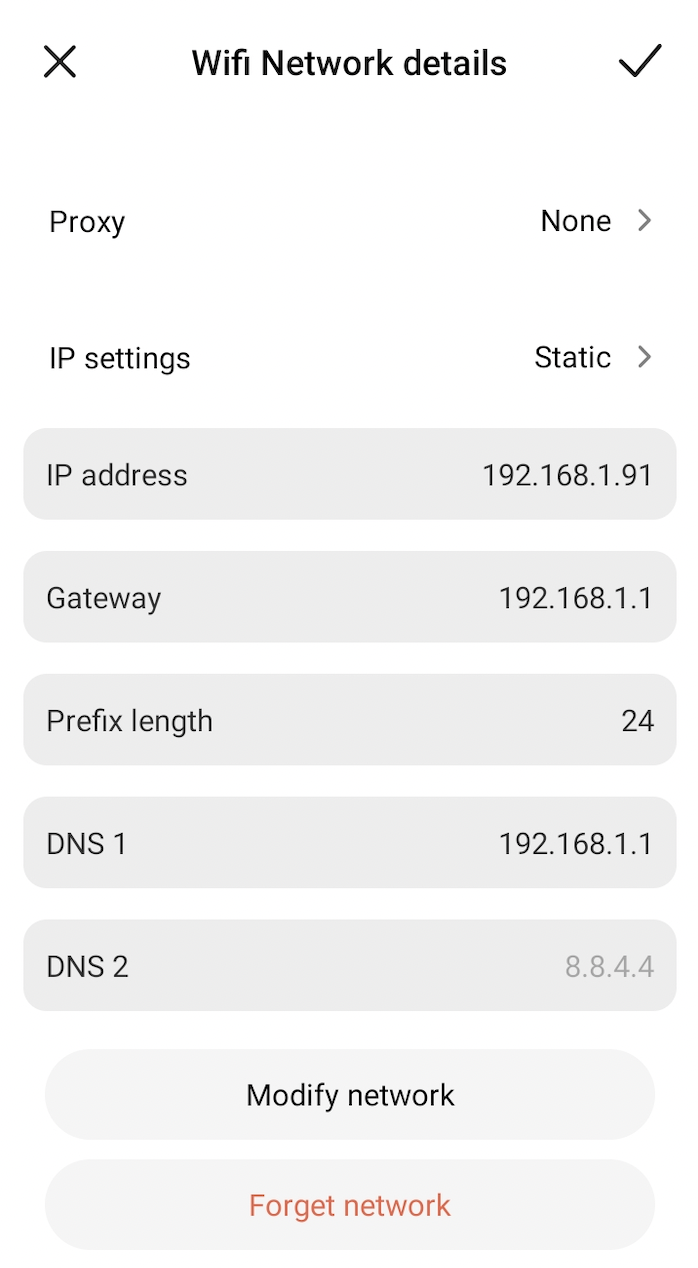Confirm changes with the checkmark icon

pyautogui.click(x=639, y=62)
